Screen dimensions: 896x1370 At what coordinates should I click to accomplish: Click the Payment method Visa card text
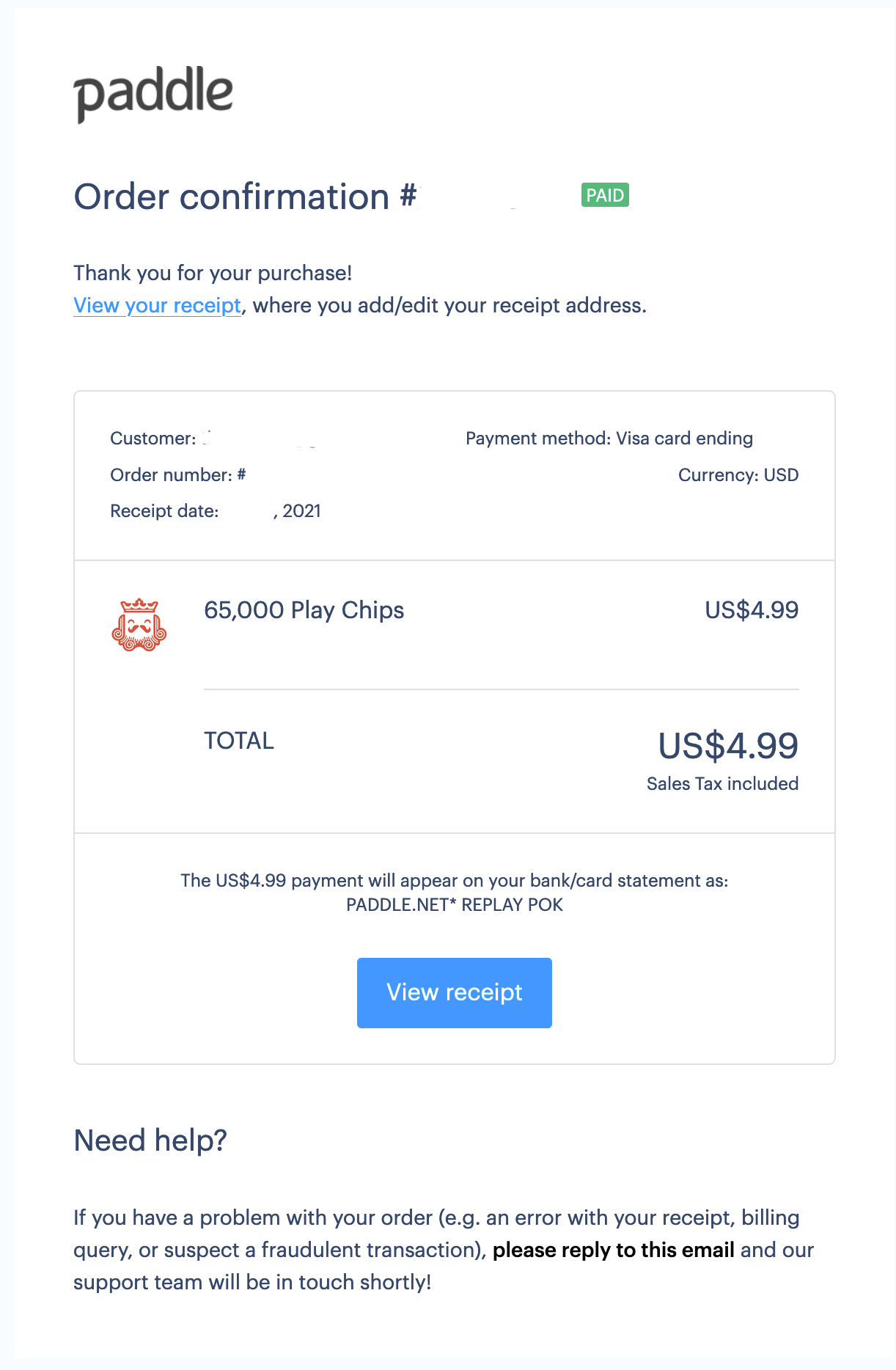[x=609, y=439]
